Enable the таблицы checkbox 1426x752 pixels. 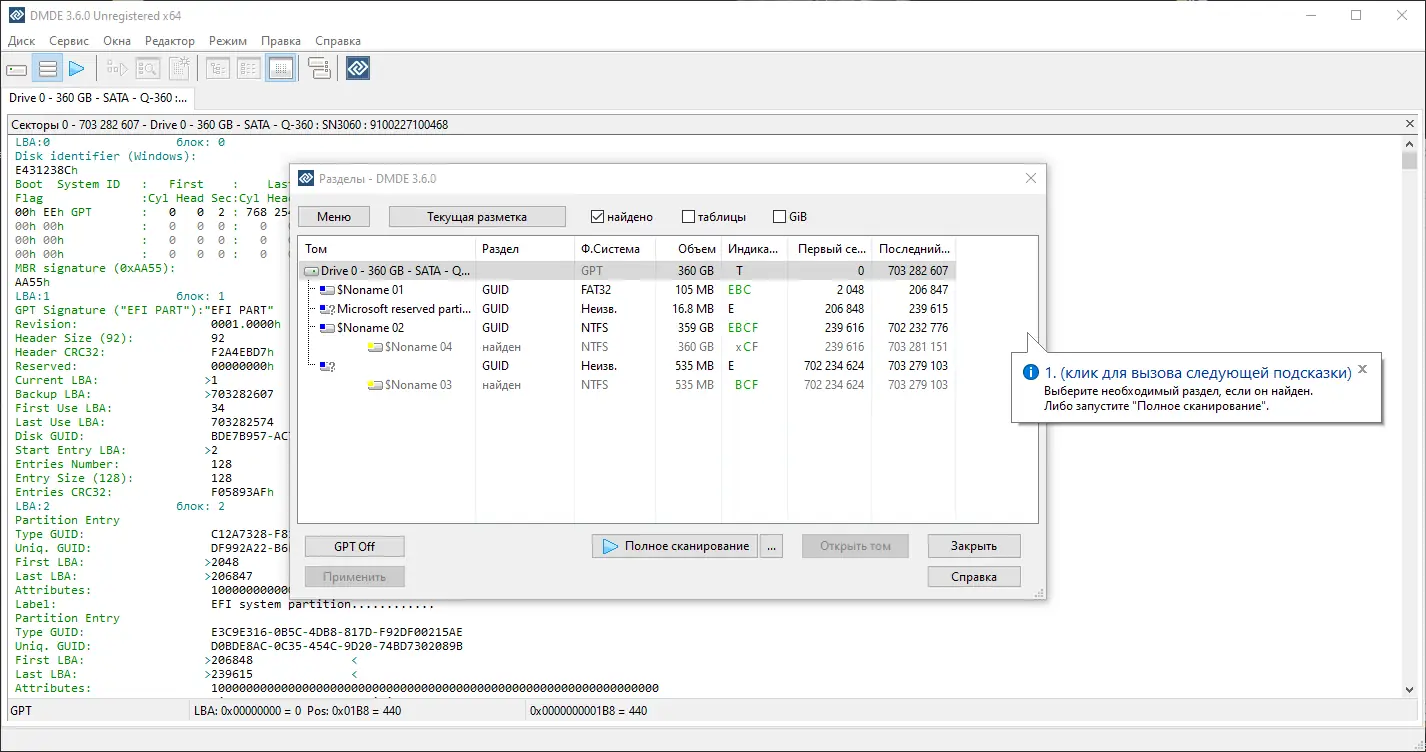(x=688, y=217)
